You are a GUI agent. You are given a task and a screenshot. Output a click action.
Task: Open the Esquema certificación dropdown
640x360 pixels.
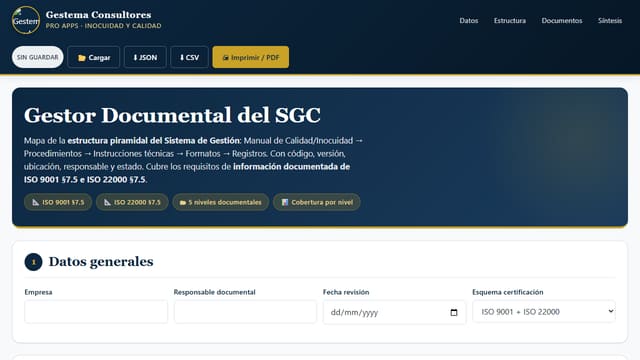[x=544, y=311]
